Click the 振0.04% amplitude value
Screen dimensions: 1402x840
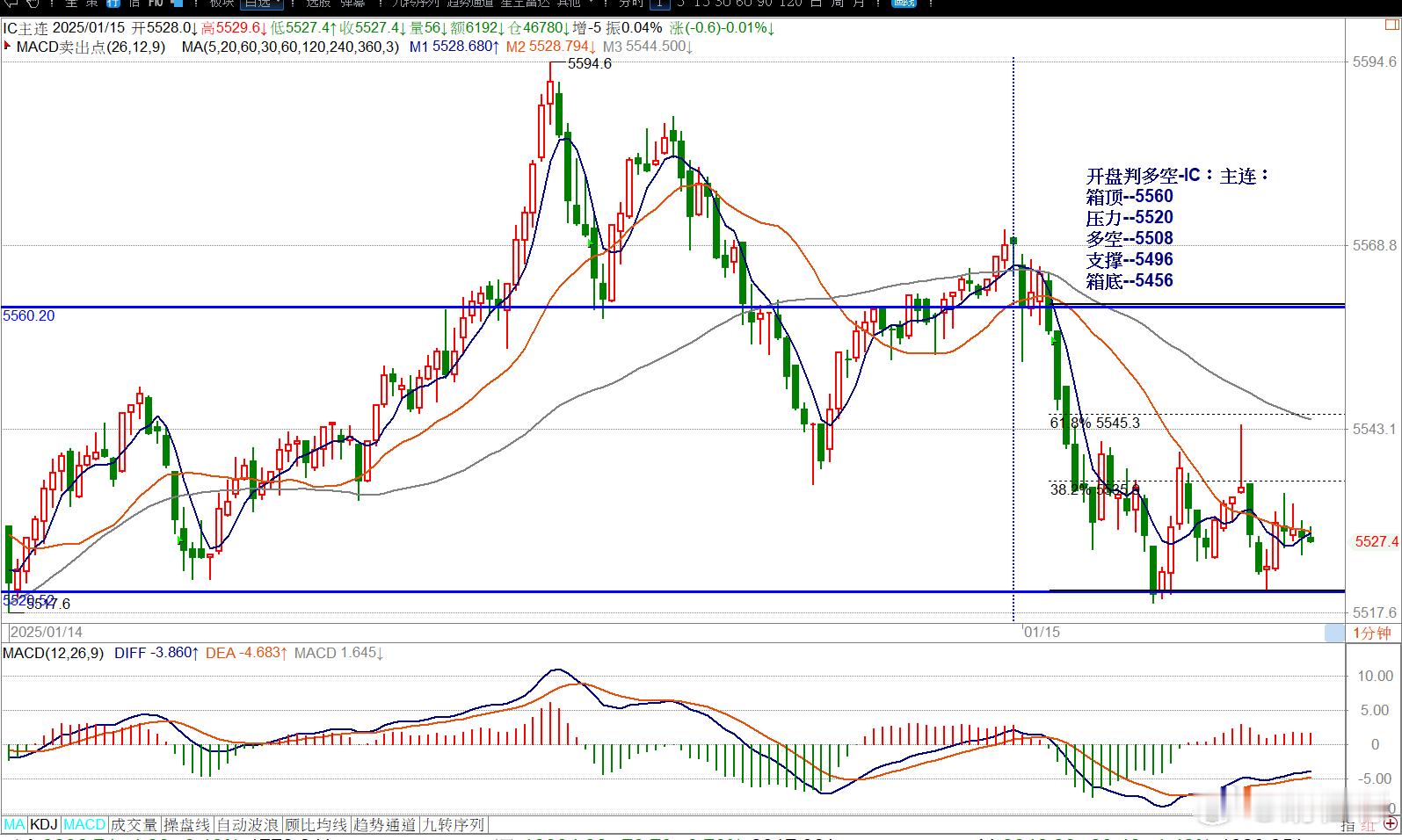[x=634, y=28]
